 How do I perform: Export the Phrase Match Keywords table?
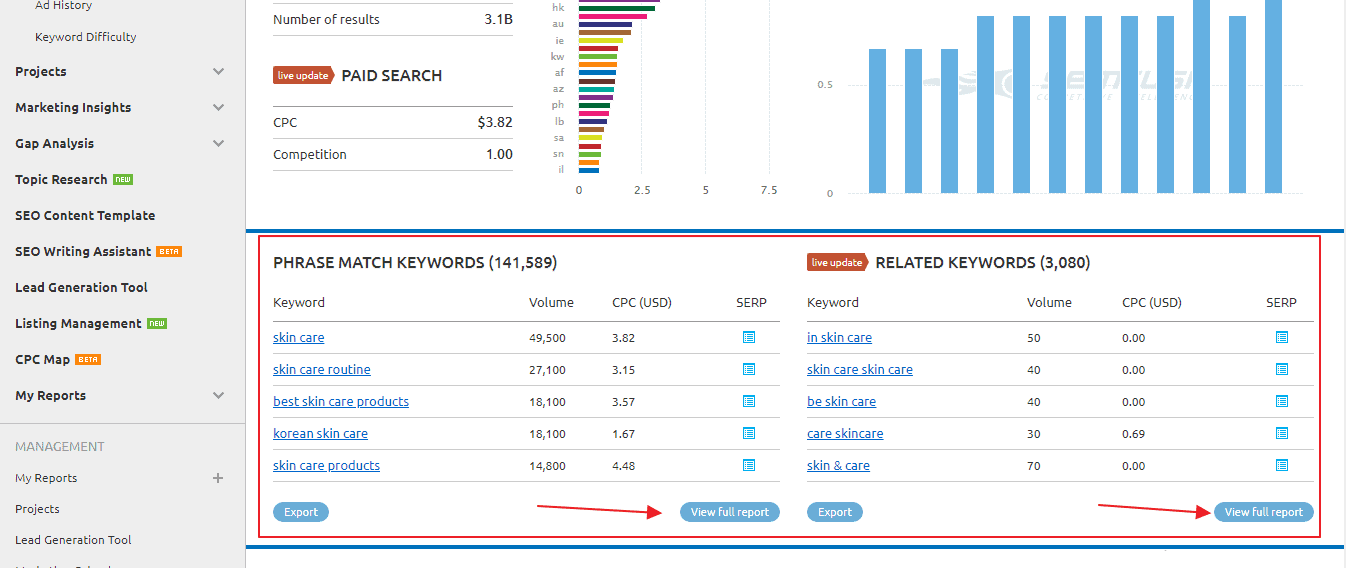301,512
